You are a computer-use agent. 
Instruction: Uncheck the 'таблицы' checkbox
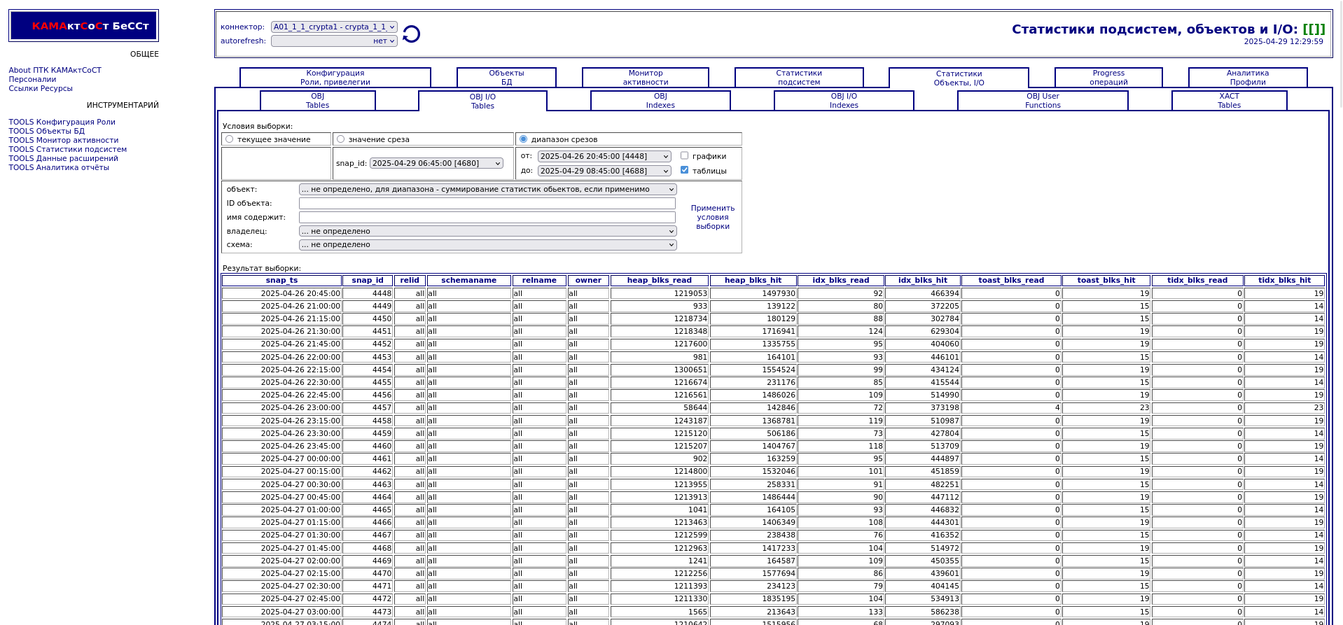(x=684, y=170)
